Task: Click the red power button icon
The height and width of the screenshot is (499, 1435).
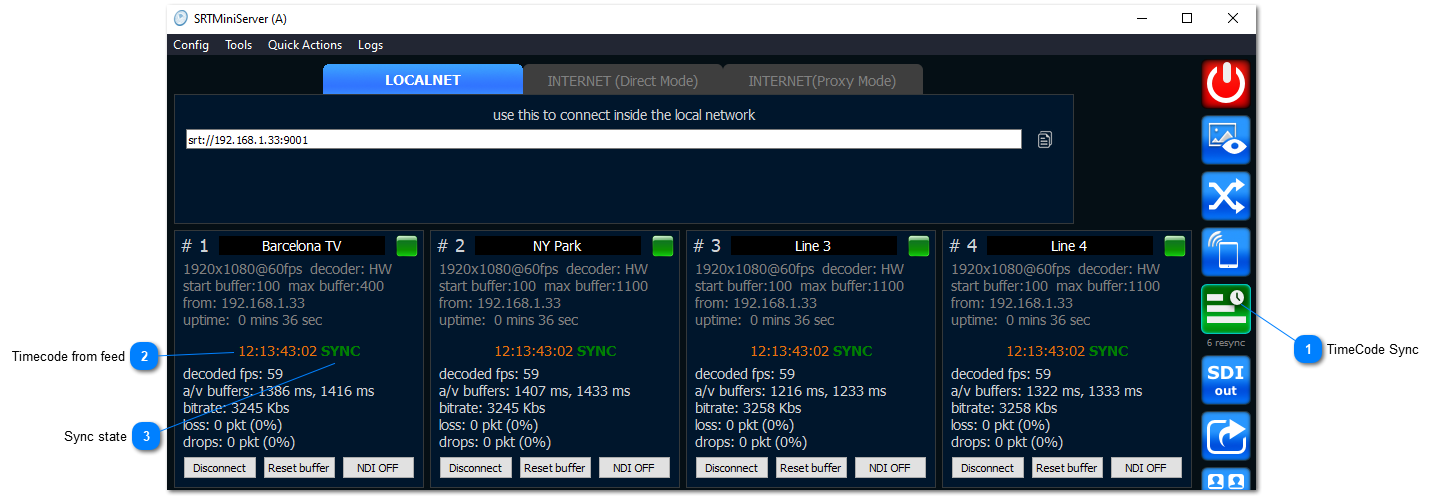Action: 1225,84
